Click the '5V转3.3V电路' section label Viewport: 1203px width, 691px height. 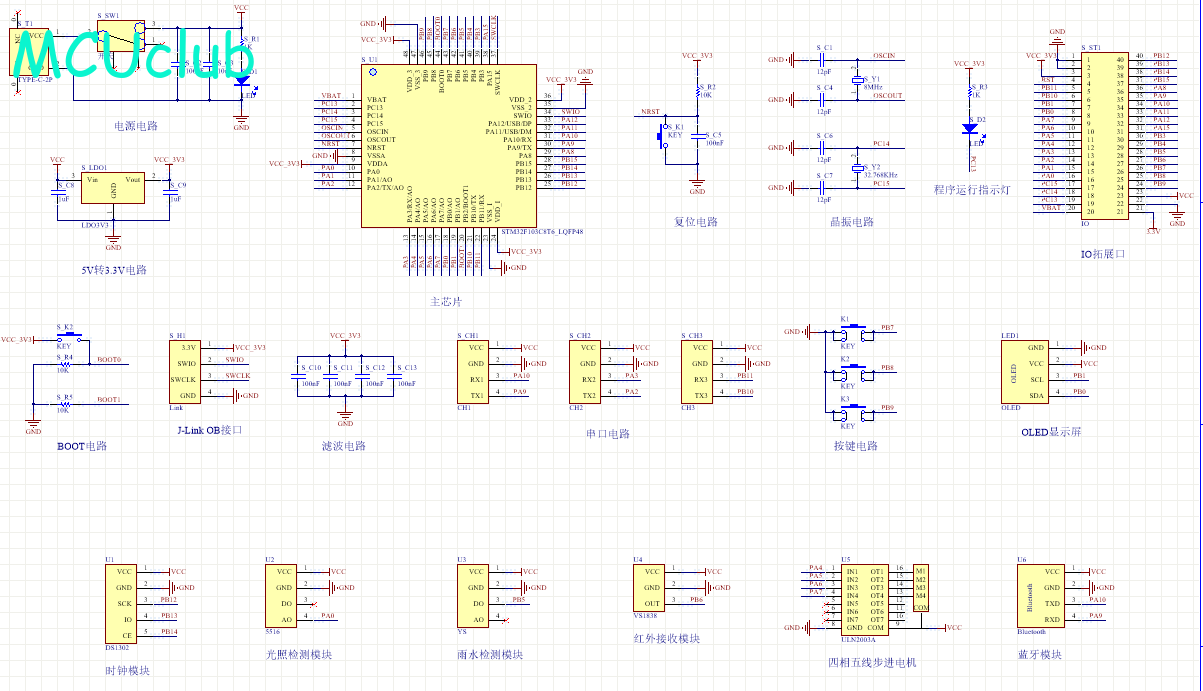coord(115,270)
